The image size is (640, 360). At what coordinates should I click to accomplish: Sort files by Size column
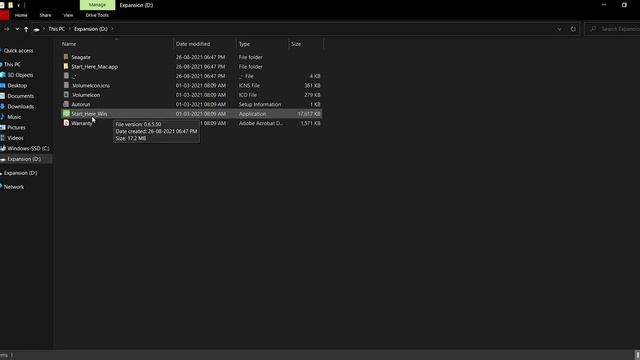pyautogui.click(x=296, y=44)
